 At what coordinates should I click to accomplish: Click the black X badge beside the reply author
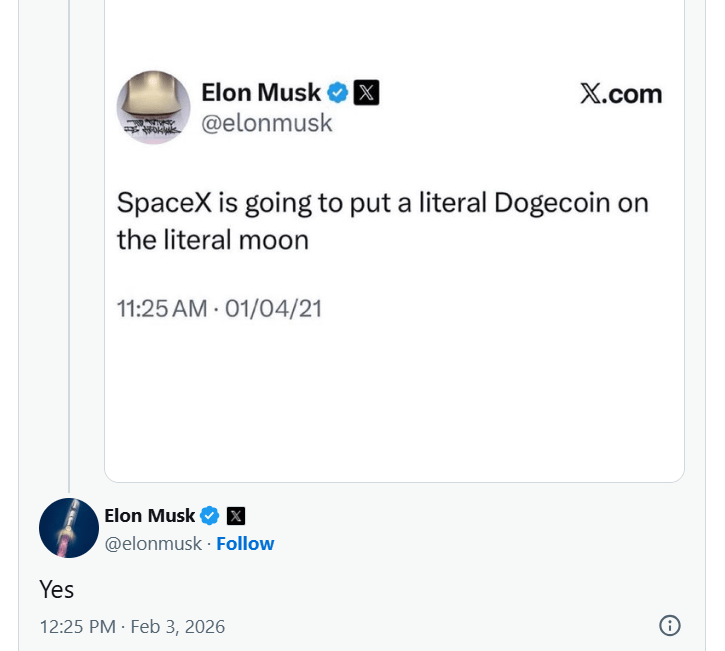[x=236, y=516]
